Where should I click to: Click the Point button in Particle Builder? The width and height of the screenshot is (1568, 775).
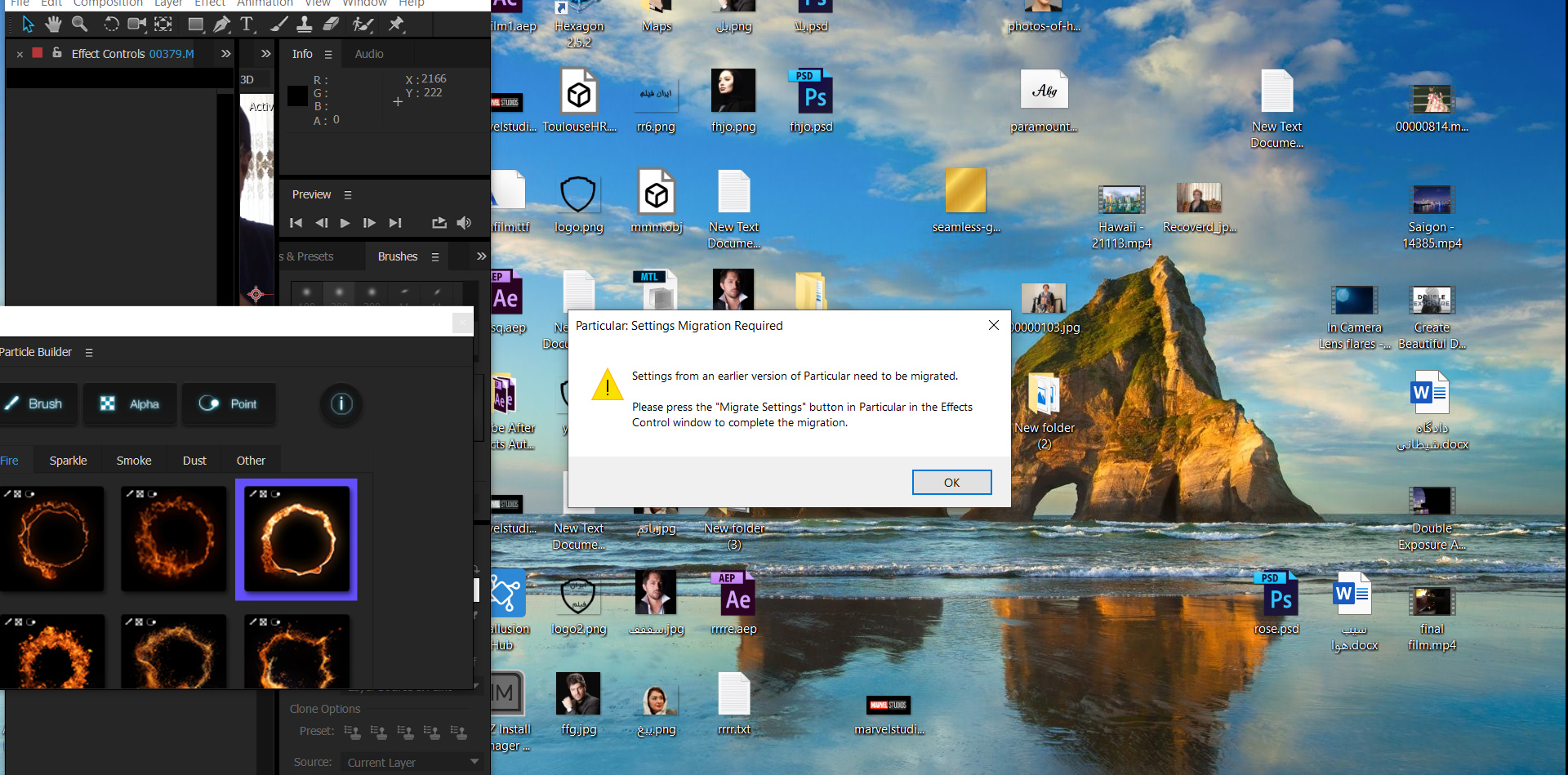229,403
